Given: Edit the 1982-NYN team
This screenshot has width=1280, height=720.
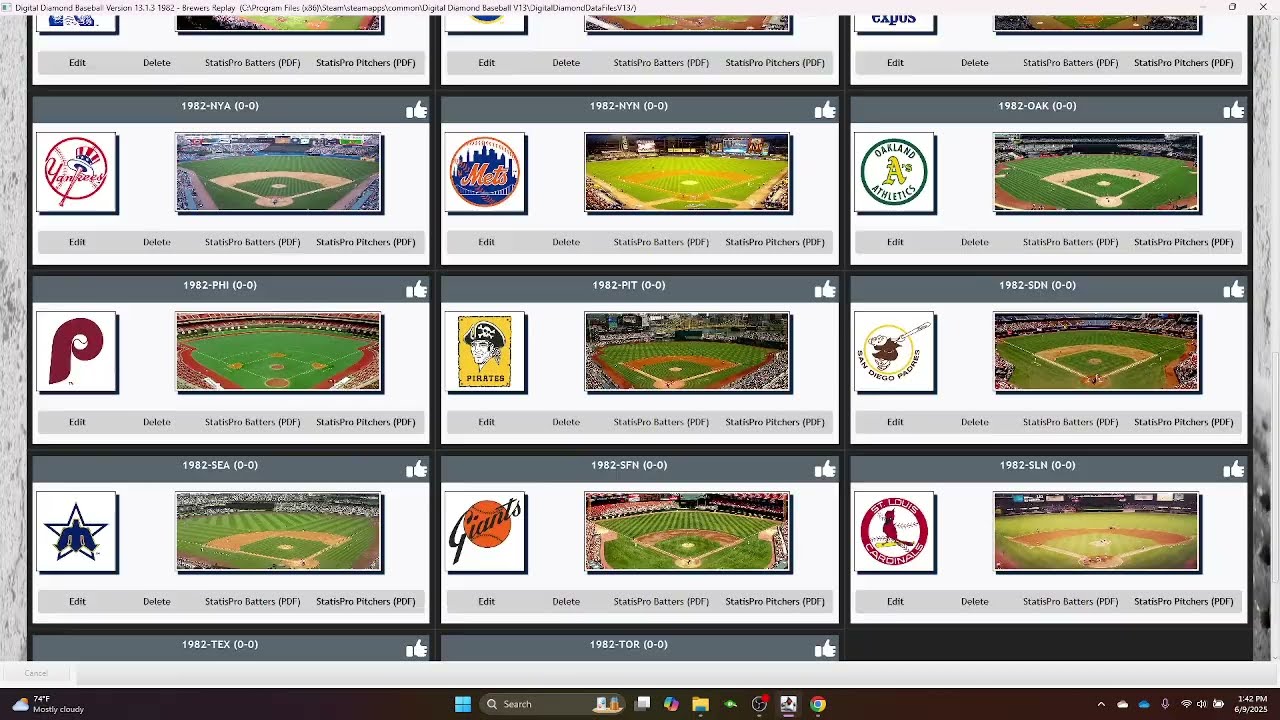Looking at the screenshot, I should pos(486,242).
